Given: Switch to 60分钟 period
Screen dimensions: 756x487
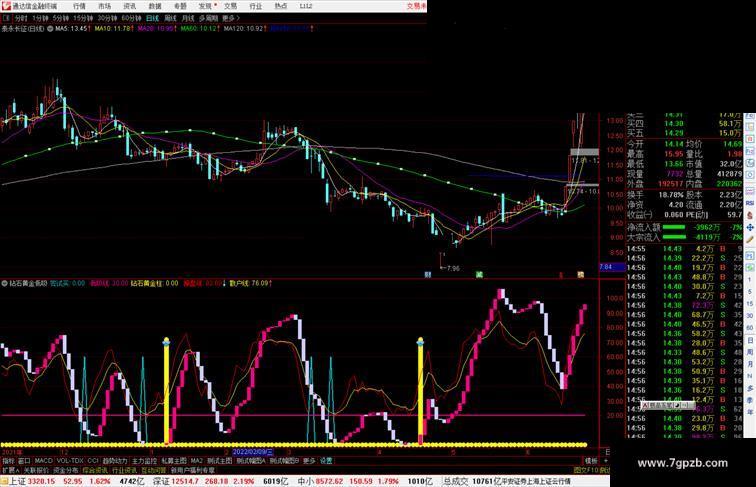Looking at the screenshot, I should point(131,18).
